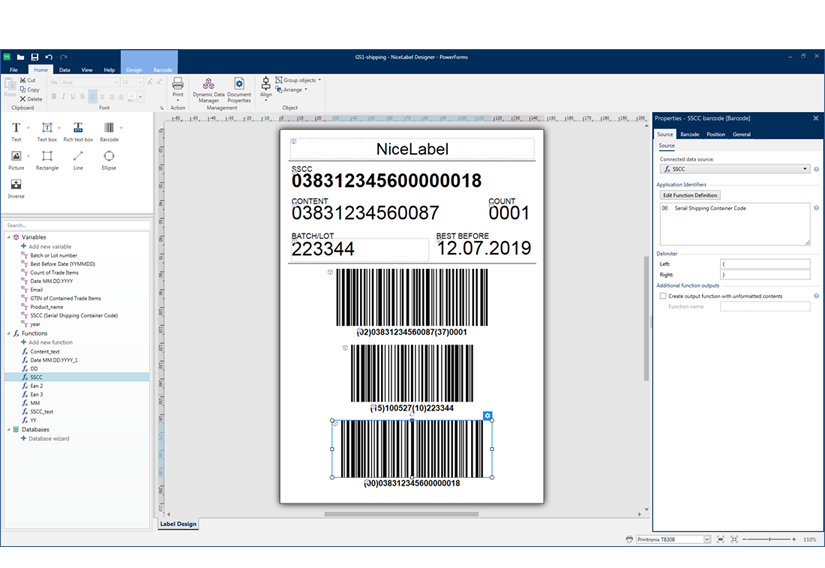Click the horizontal canvas scrollbar

pos(401,514)
